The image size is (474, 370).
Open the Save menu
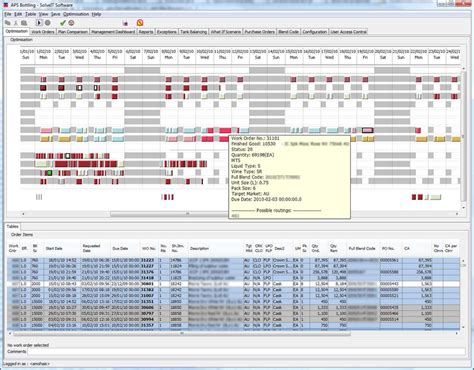pyautogui.click(x=55, y=14)
